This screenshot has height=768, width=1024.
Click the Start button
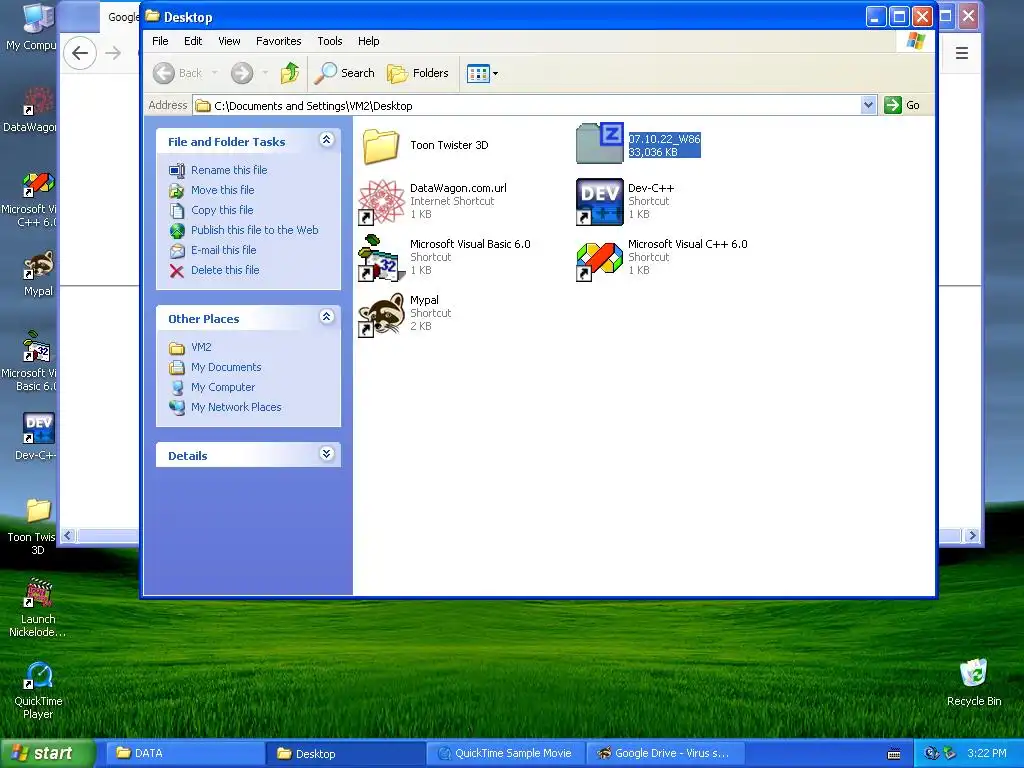(47, 753)
